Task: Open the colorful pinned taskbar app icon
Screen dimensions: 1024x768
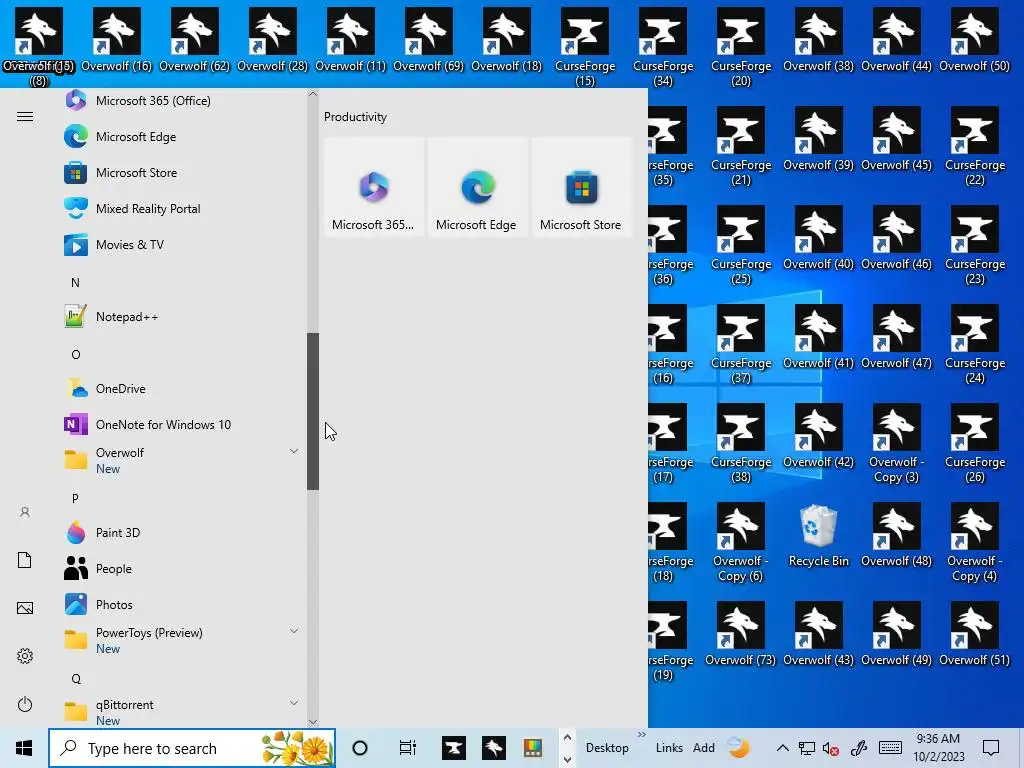Action: point(533,748)
